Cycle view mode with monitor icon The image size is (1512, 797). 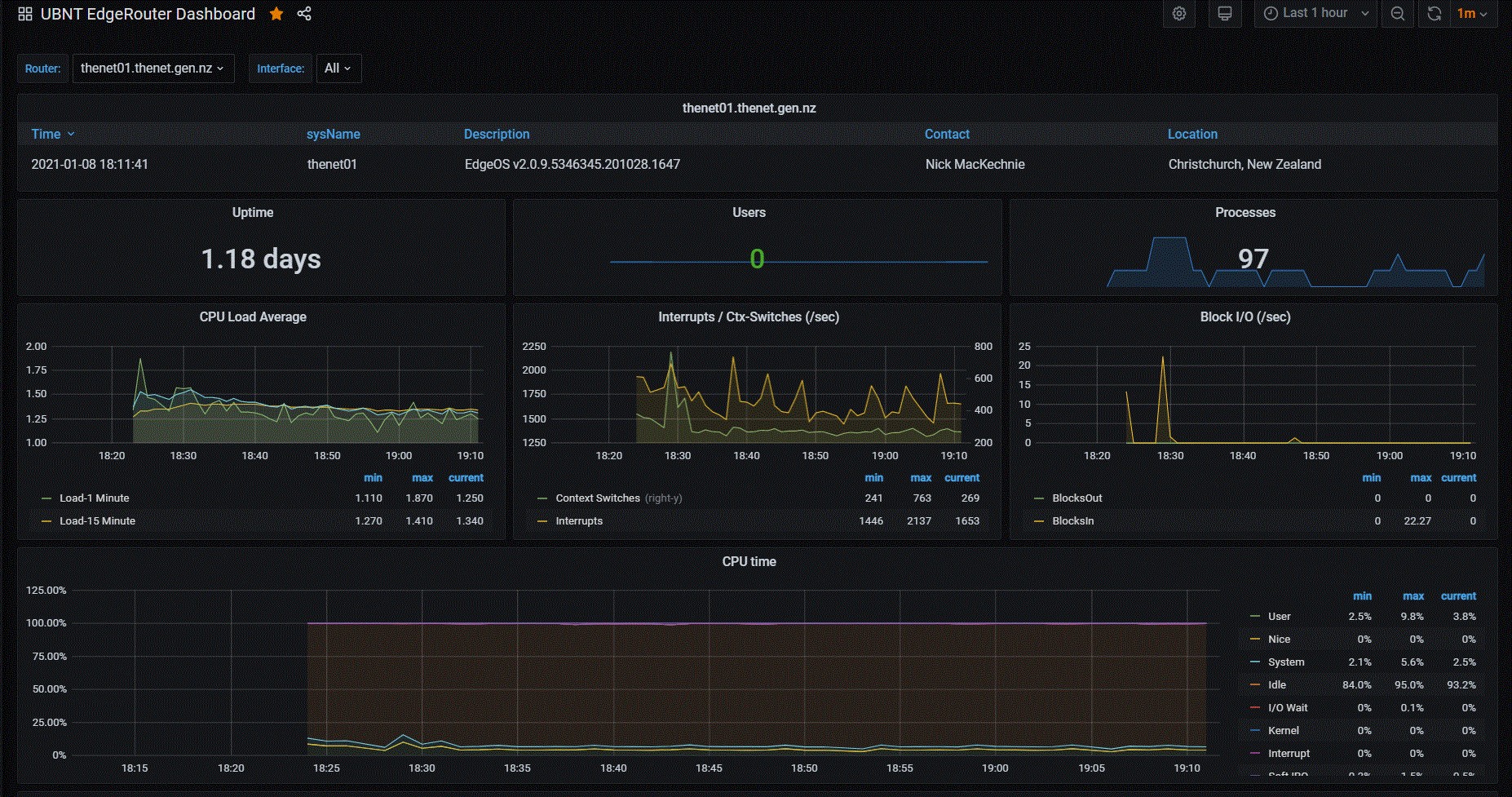[1225, 14]
